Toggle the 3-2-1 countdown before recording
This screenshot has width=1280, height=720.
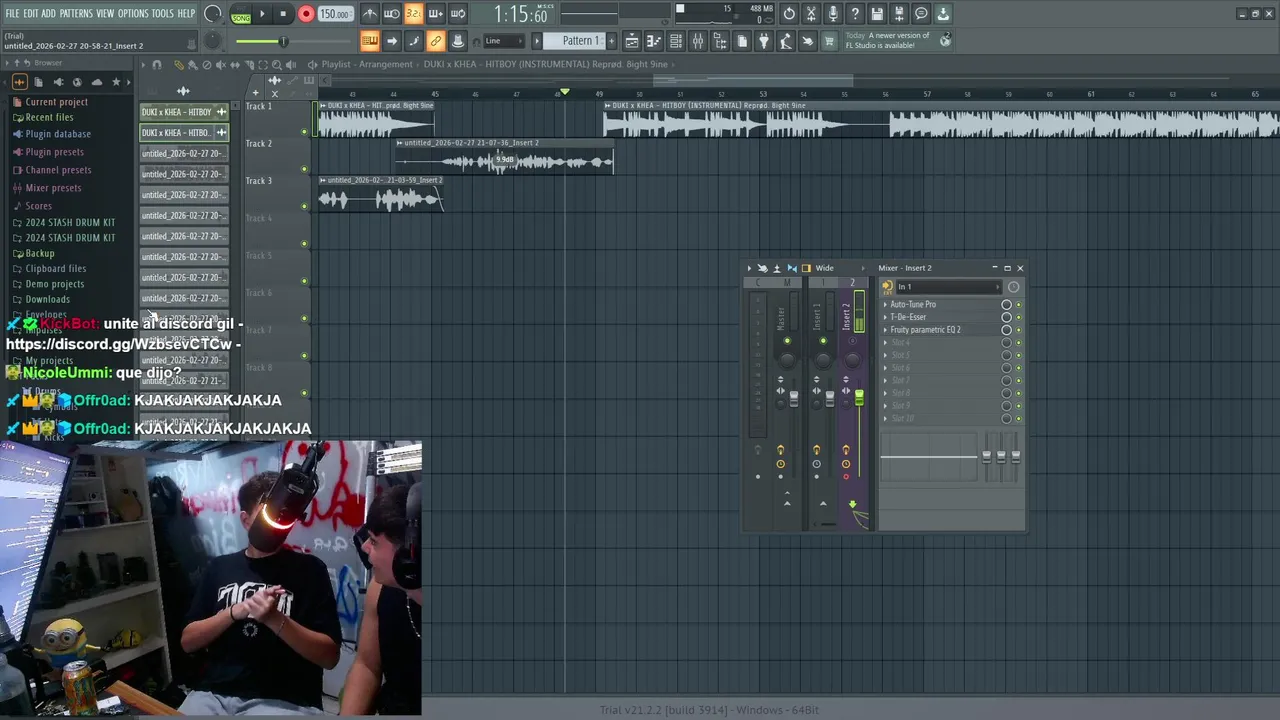coord(414,14)
